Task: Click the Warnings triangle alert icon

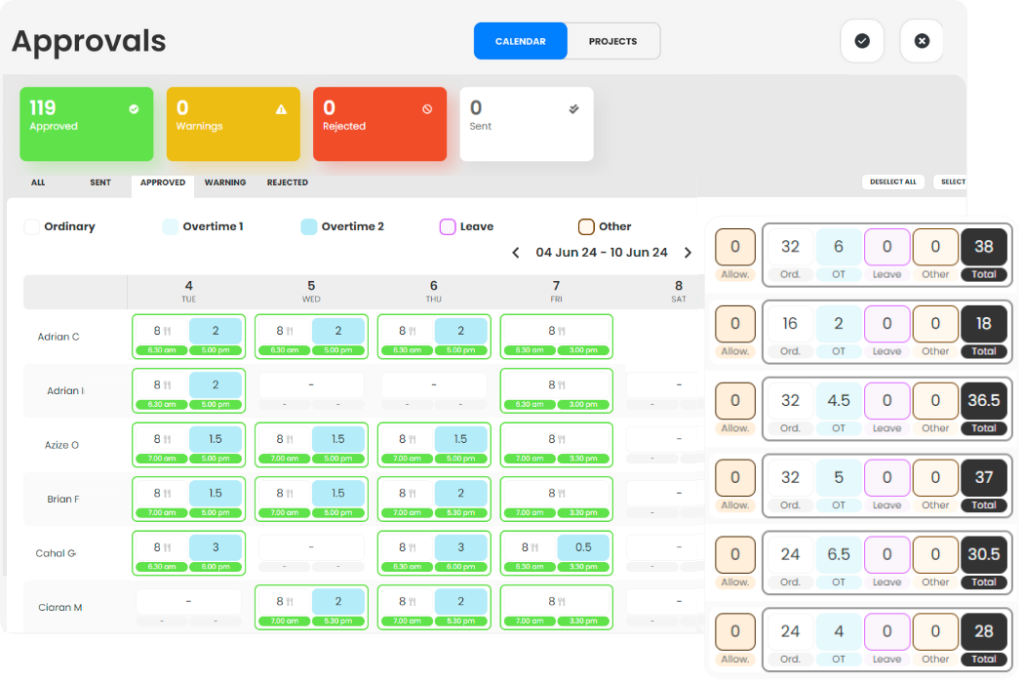Action: pos(281,106)
